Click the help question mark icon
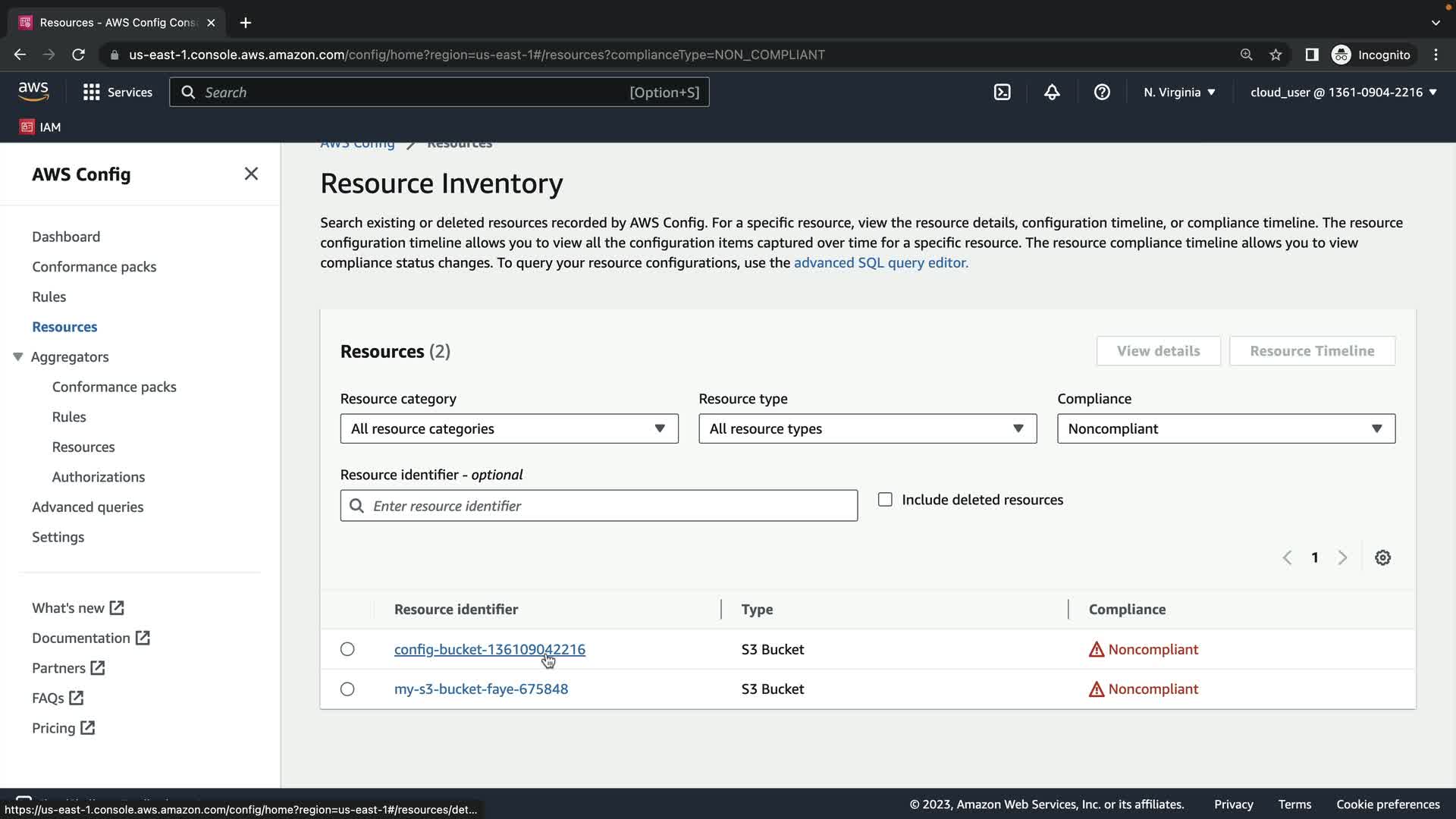 [1102, 92]
